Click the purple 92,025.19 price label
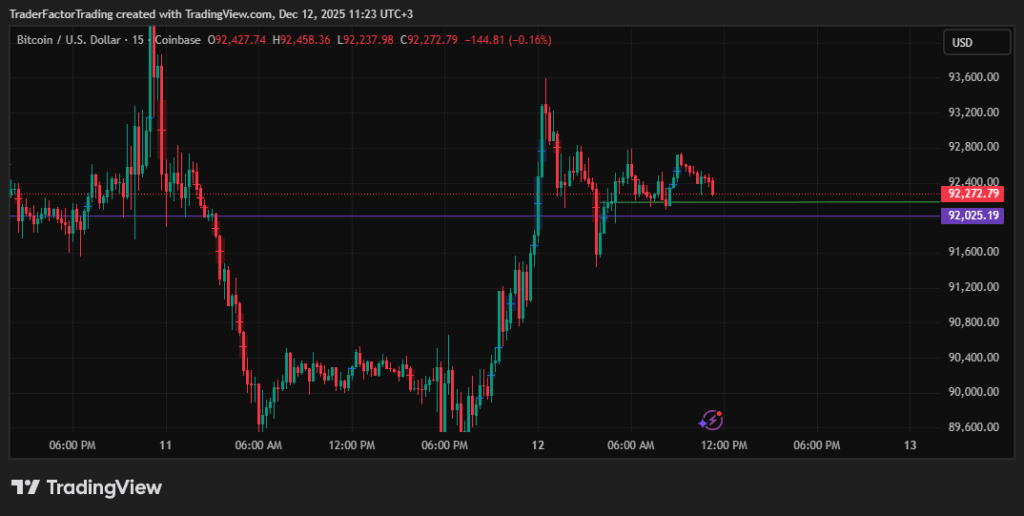 click(x=973, y=215)
